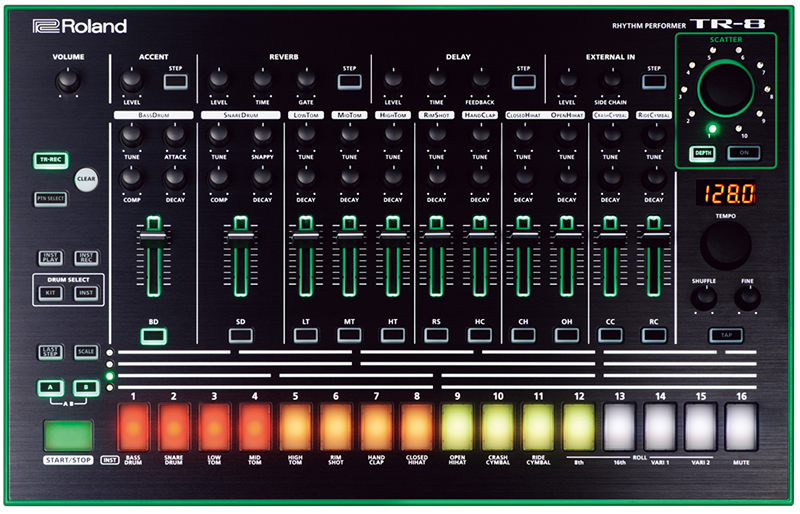Image resolution: width=800 pixels, height=514 pixels.
Task: Tap step pad 8 Closed Hihat
Action: [417, 427]
